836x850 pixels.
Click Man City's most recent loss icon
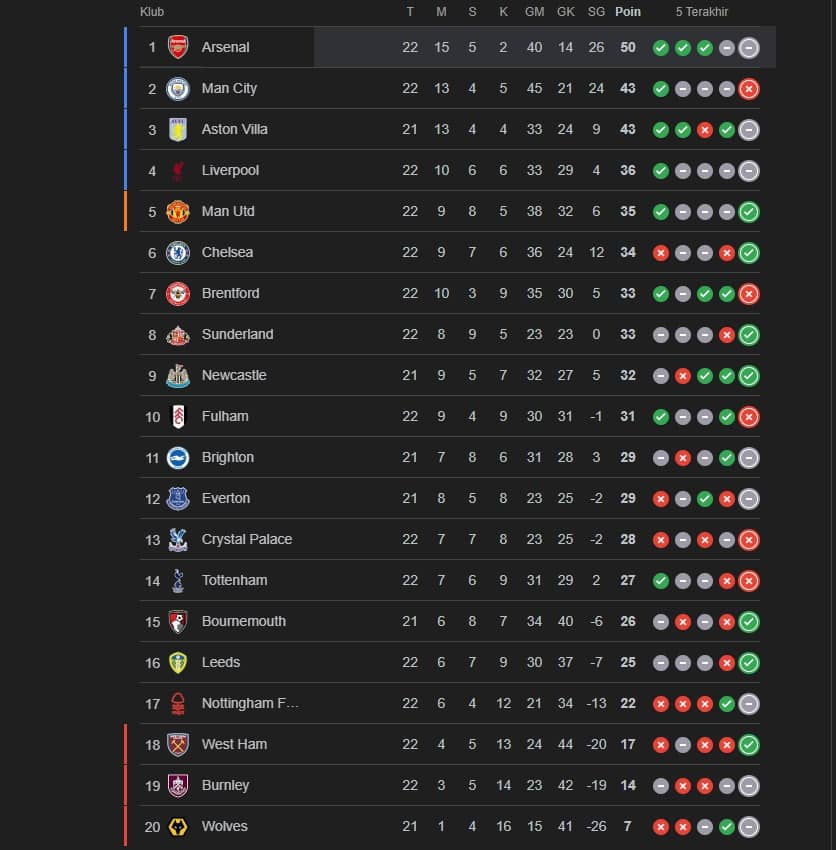point(749,88)
